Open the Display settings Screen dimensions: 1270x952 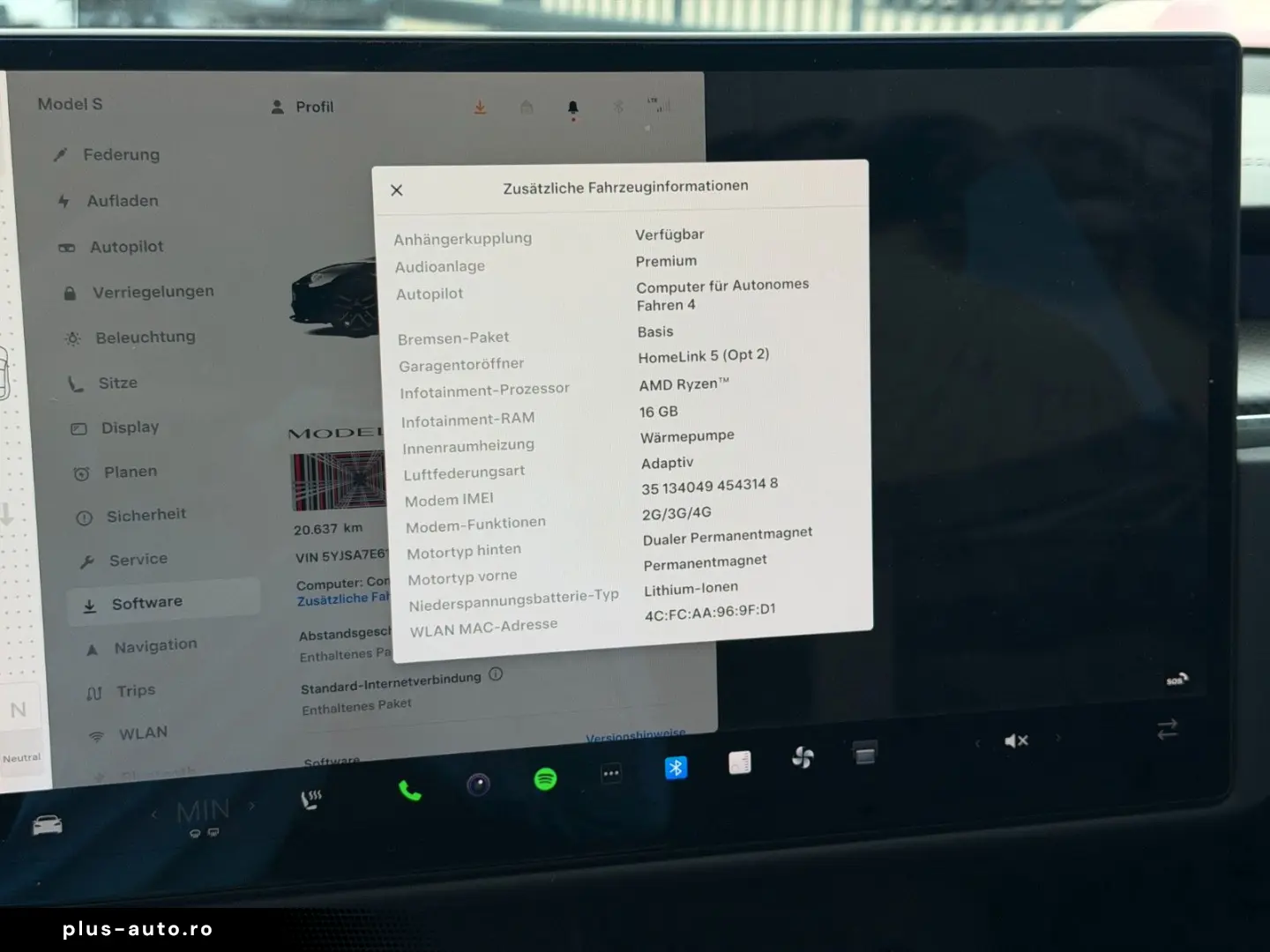115,428
